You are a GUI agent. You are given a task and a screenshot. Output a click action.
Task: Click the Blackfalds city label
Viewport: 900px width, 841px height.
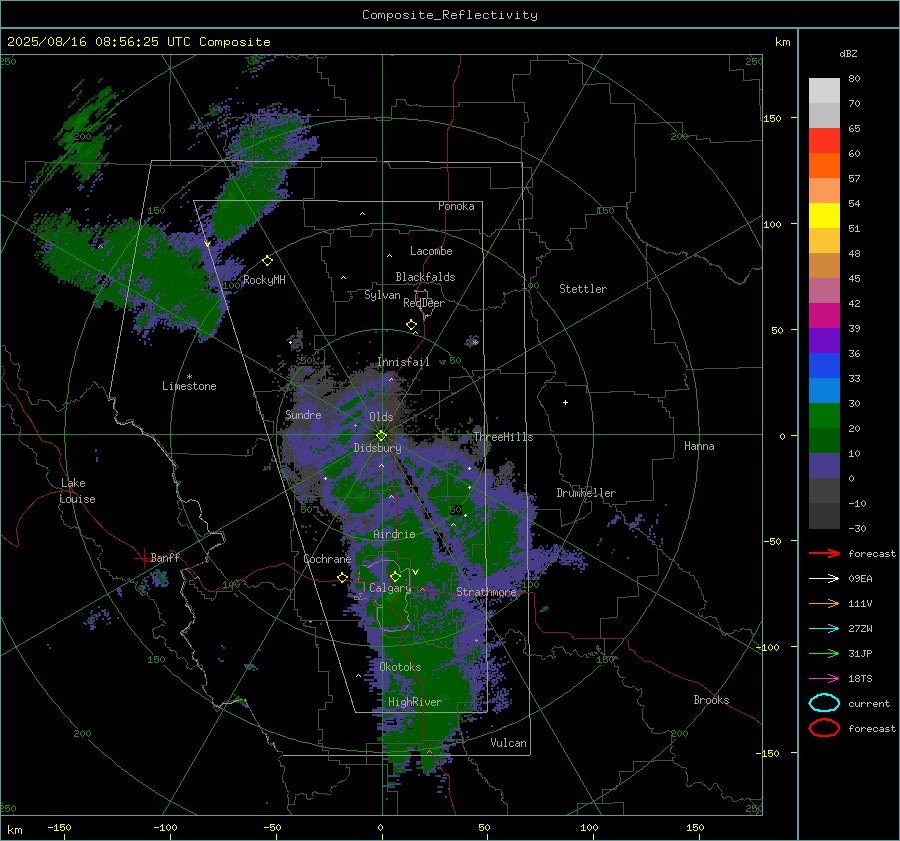pos(425,277)
